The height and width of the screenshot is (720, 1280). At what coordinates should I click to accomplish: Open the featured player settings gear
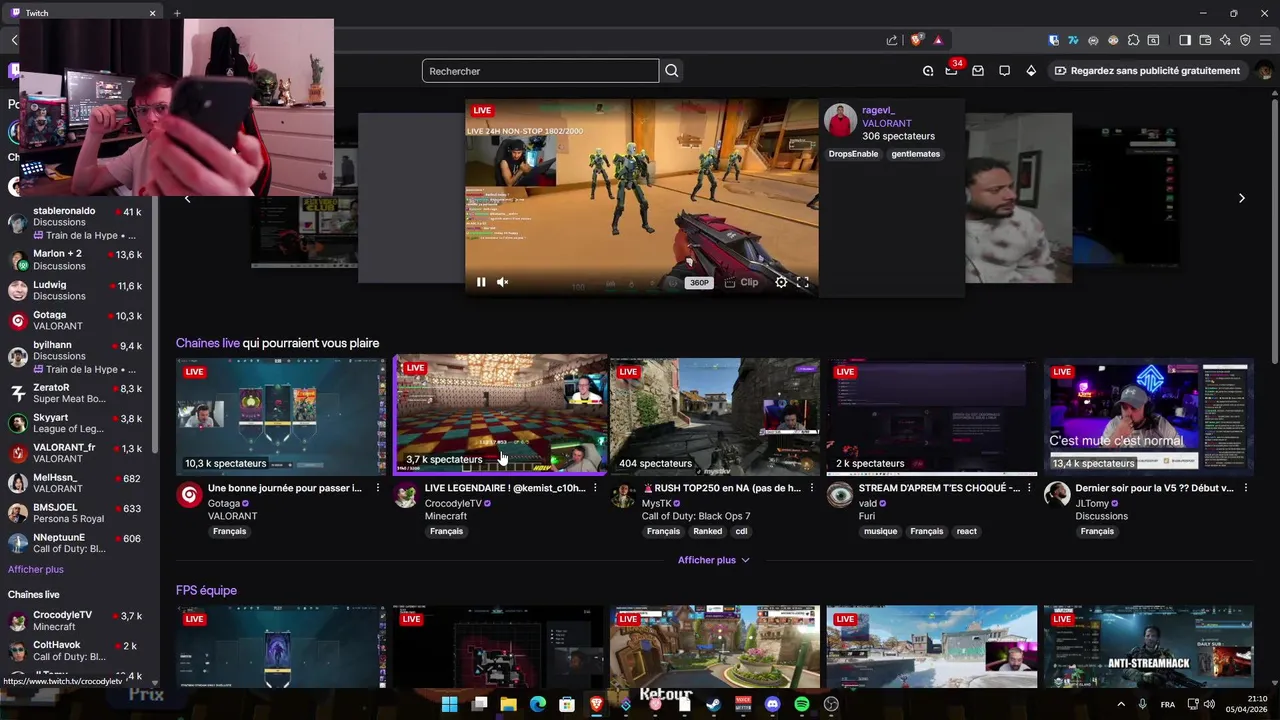pos(781,282)
